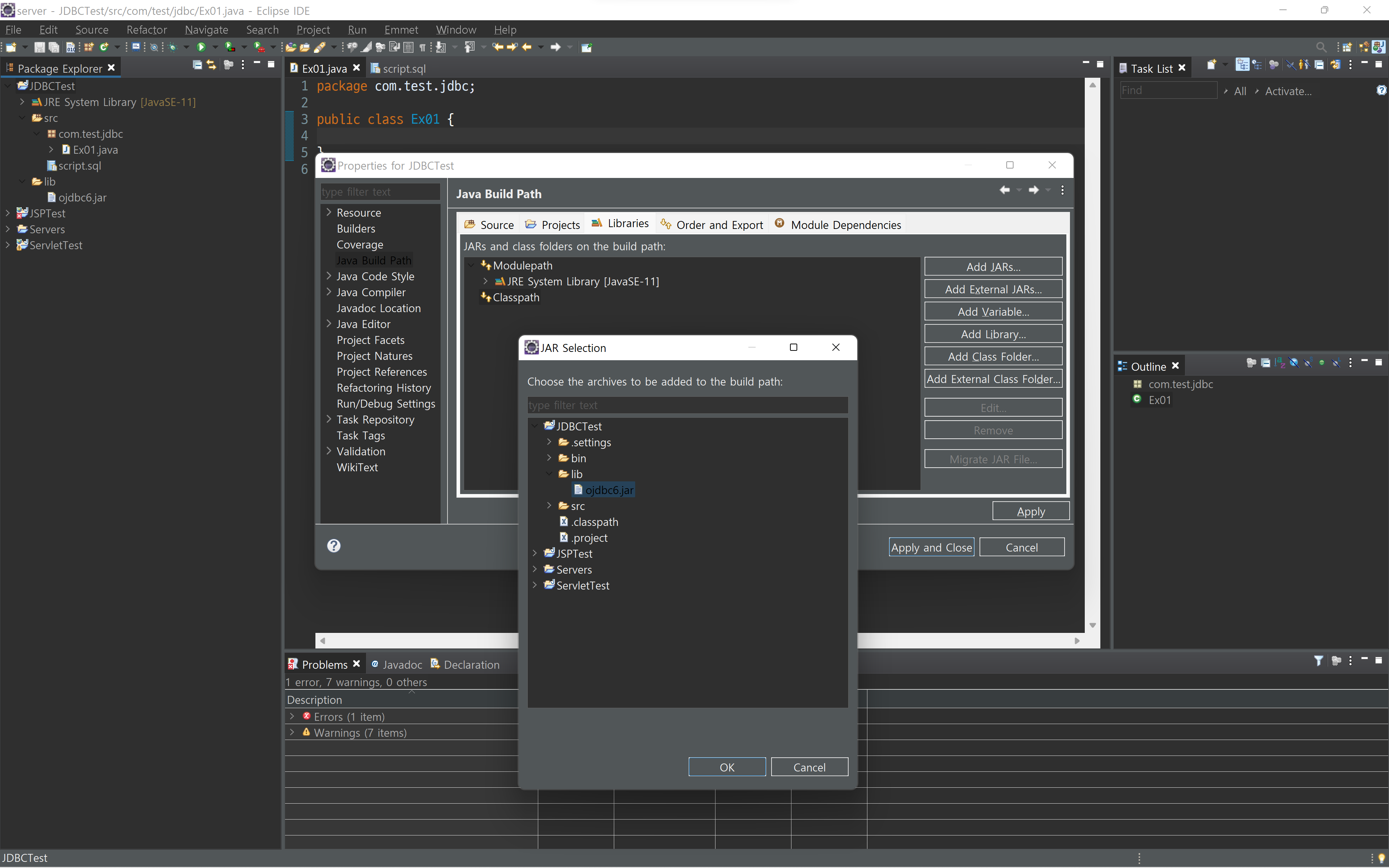Viewport: 1389px width, 868px height.
Task: Click the Debug bug toolbar icon
Action: coord(172,47)
